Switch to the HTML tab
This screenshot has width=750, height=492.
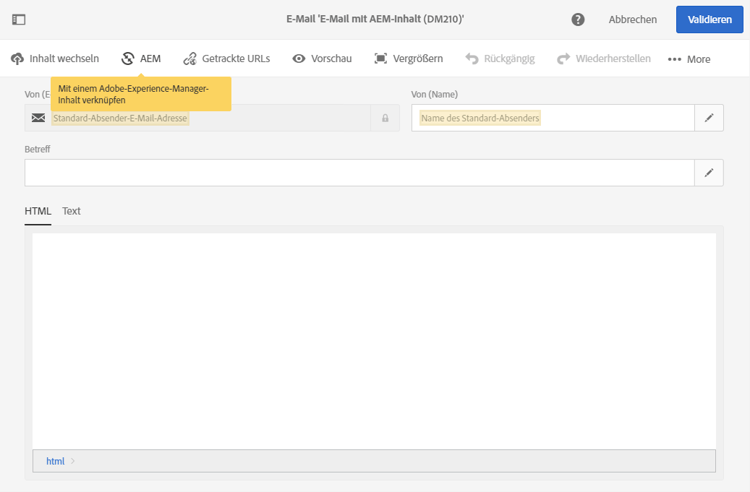pos(38,211)
